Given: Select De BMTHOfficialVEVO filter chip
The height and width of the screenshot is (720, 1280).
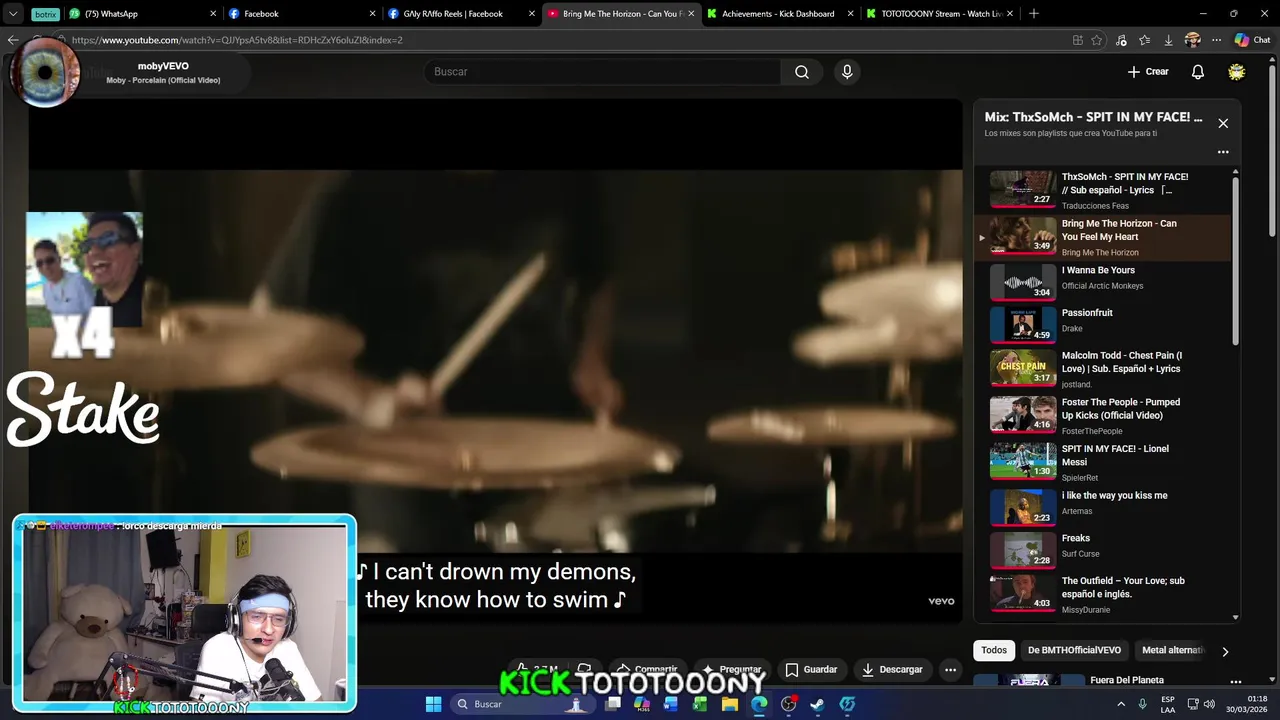Looking at the screenshot, I should (1074, 650).
